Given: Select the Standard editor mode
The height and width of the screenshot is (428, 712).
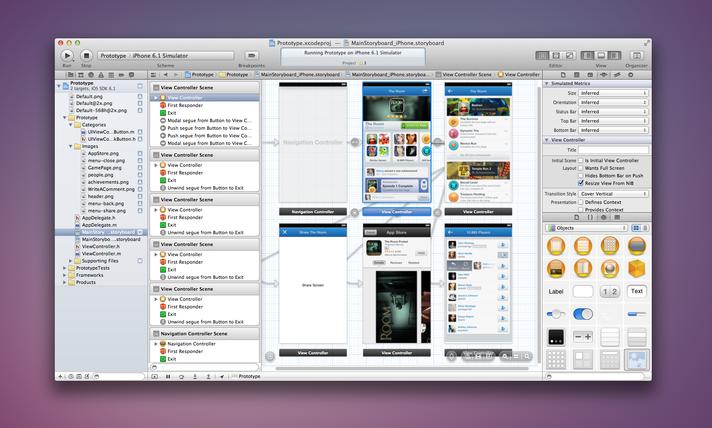Looking at the screenshot, I should 542,55.
